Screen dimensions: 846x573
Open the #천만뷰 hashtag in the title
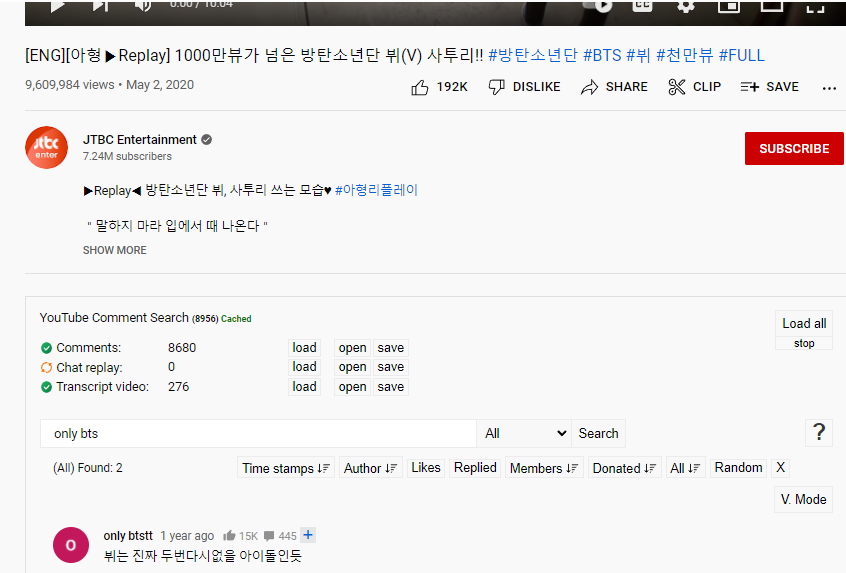685,56
